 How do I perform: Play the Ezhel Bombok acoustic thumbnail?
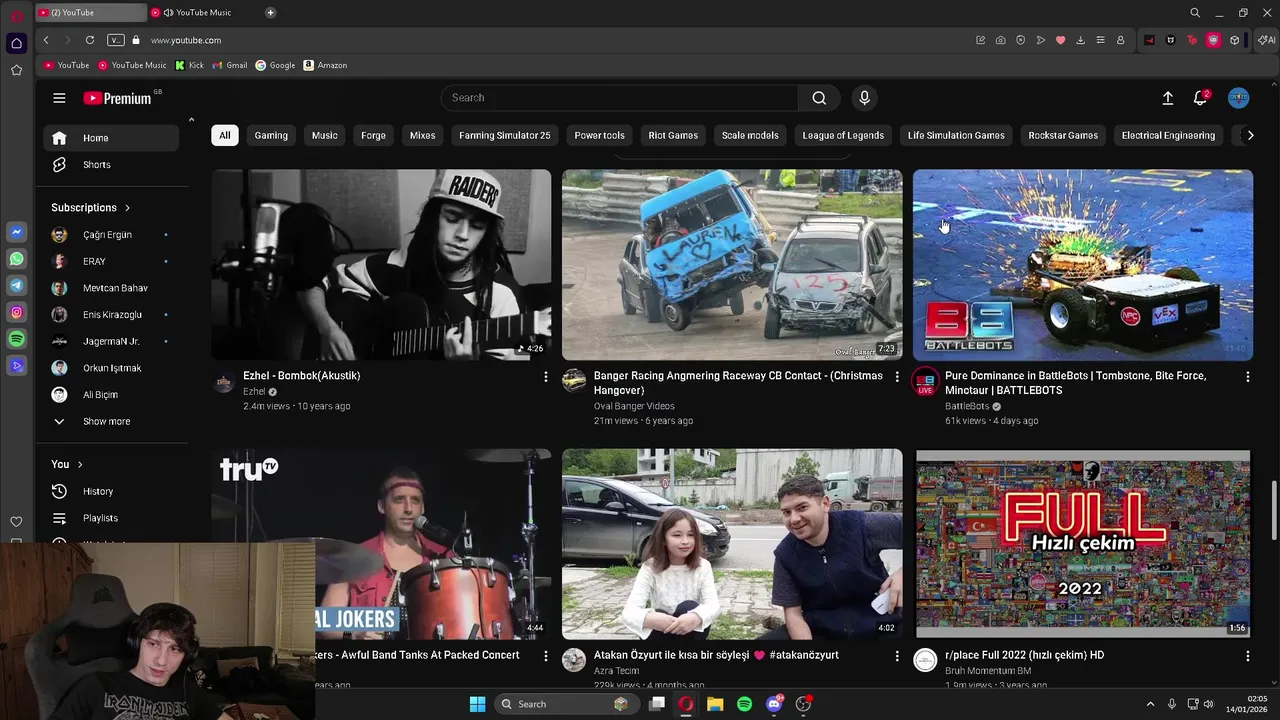381,265
